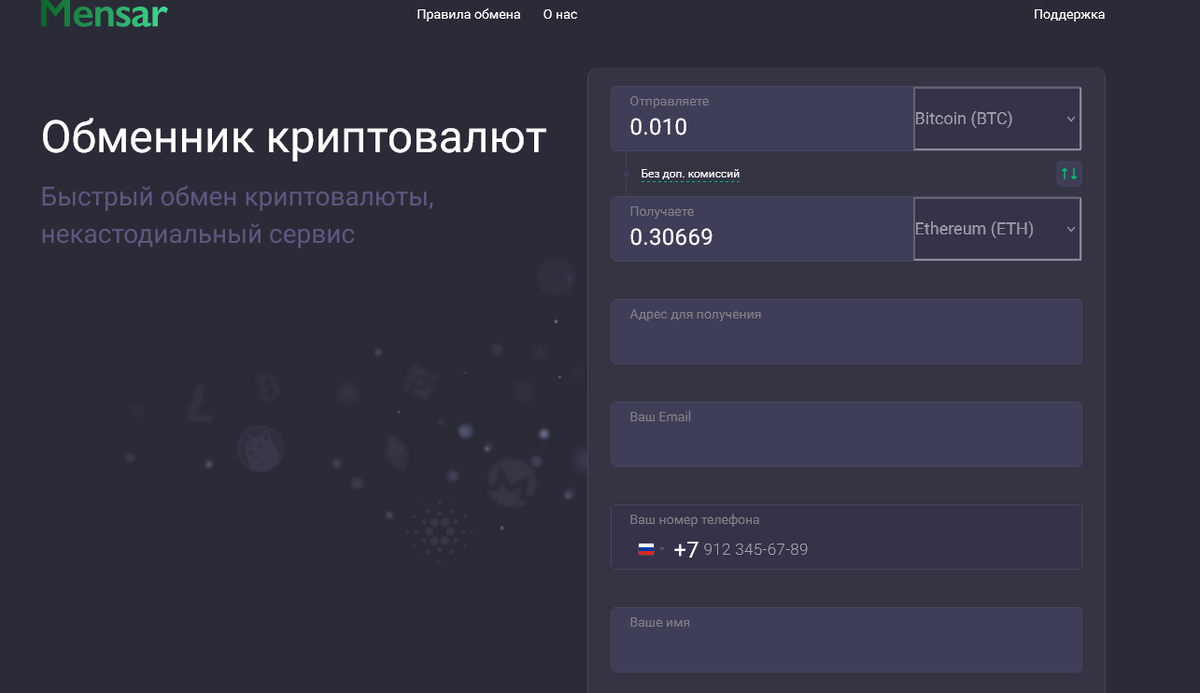Open the Bitcoin (BTC) currency dropdown
The image size is (1200, 693).
pos(996,118)
